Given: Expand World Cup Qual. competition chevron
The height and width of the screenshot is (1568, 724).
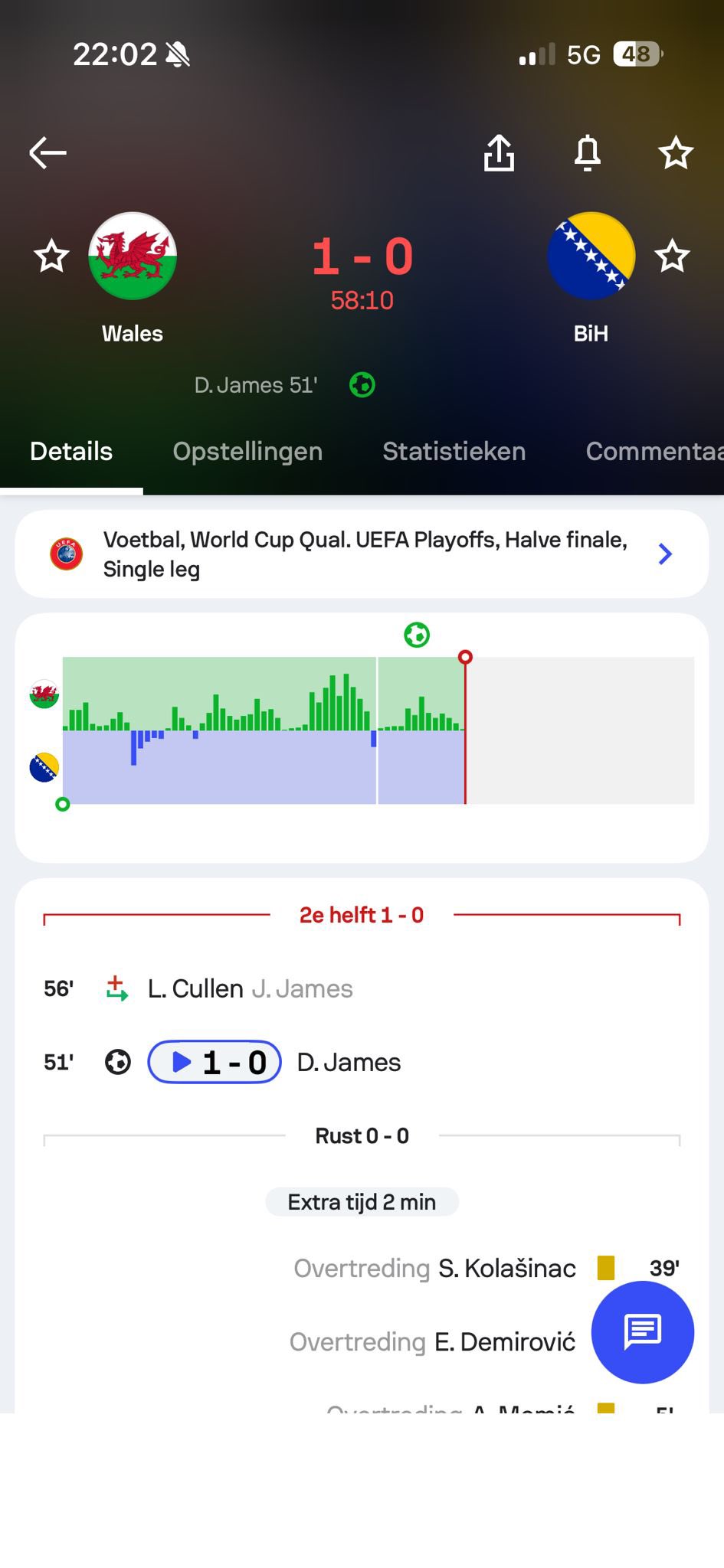Looking at the screenshot, I should point(665,554).
